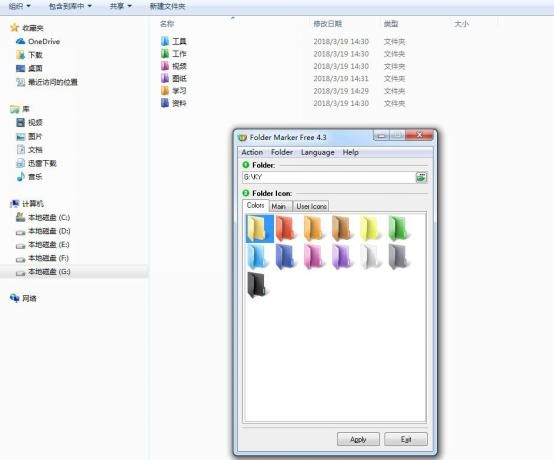Select 本地磁盘 (E:) in sidebar

tap(43, 244)
